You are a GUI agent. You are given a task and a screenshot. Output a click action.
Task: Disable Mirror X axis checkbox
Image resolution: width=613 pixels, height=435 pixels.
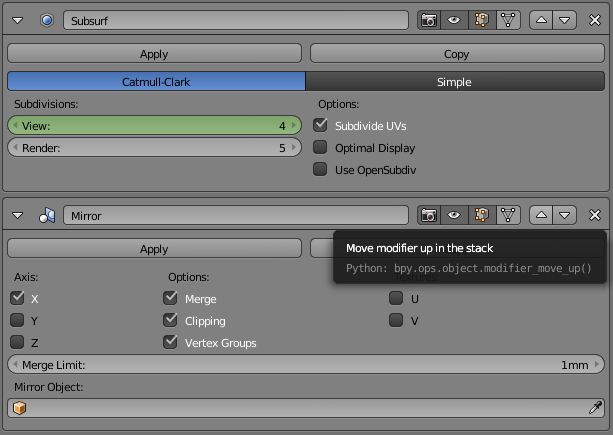click(x=17, y=298)
